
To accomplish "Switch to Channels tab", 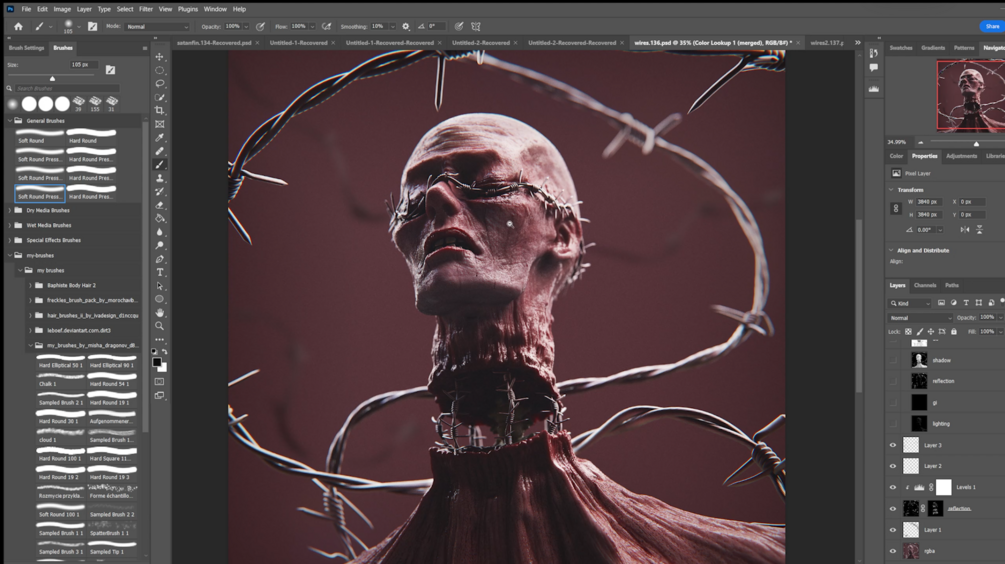I will coord(925,285).
